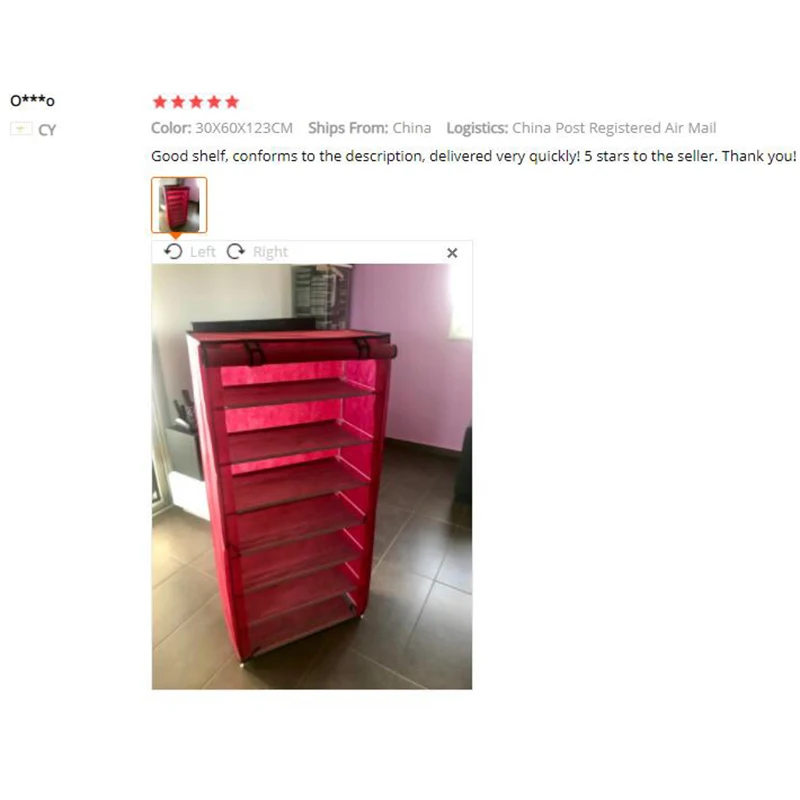Click the fourth red rating star
The width and height of the screenshot is (800, 800).
214,102
